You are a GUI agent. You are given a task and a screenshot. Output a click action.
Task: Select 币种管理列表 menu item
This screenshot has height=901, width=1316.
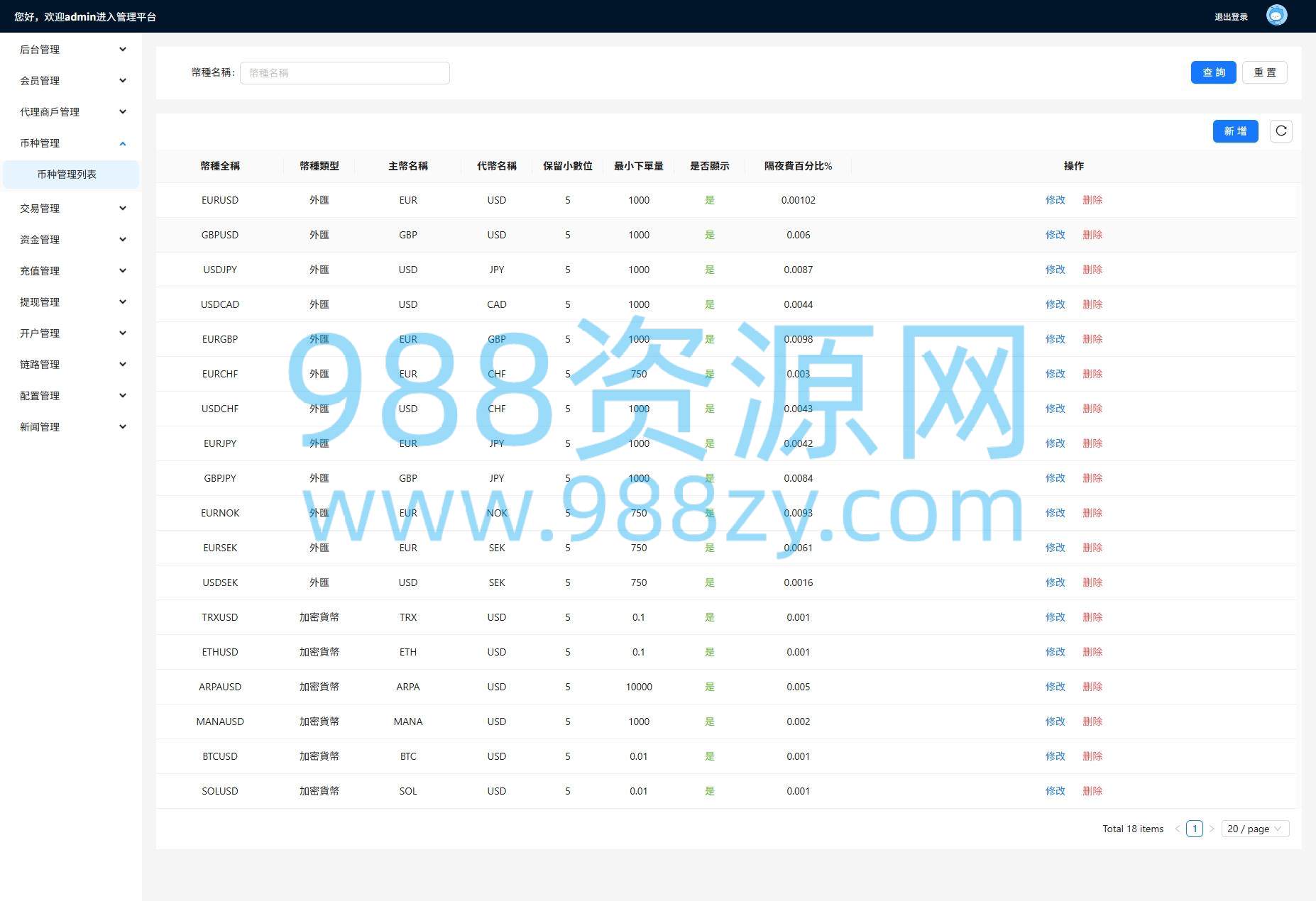coord(67,175)
